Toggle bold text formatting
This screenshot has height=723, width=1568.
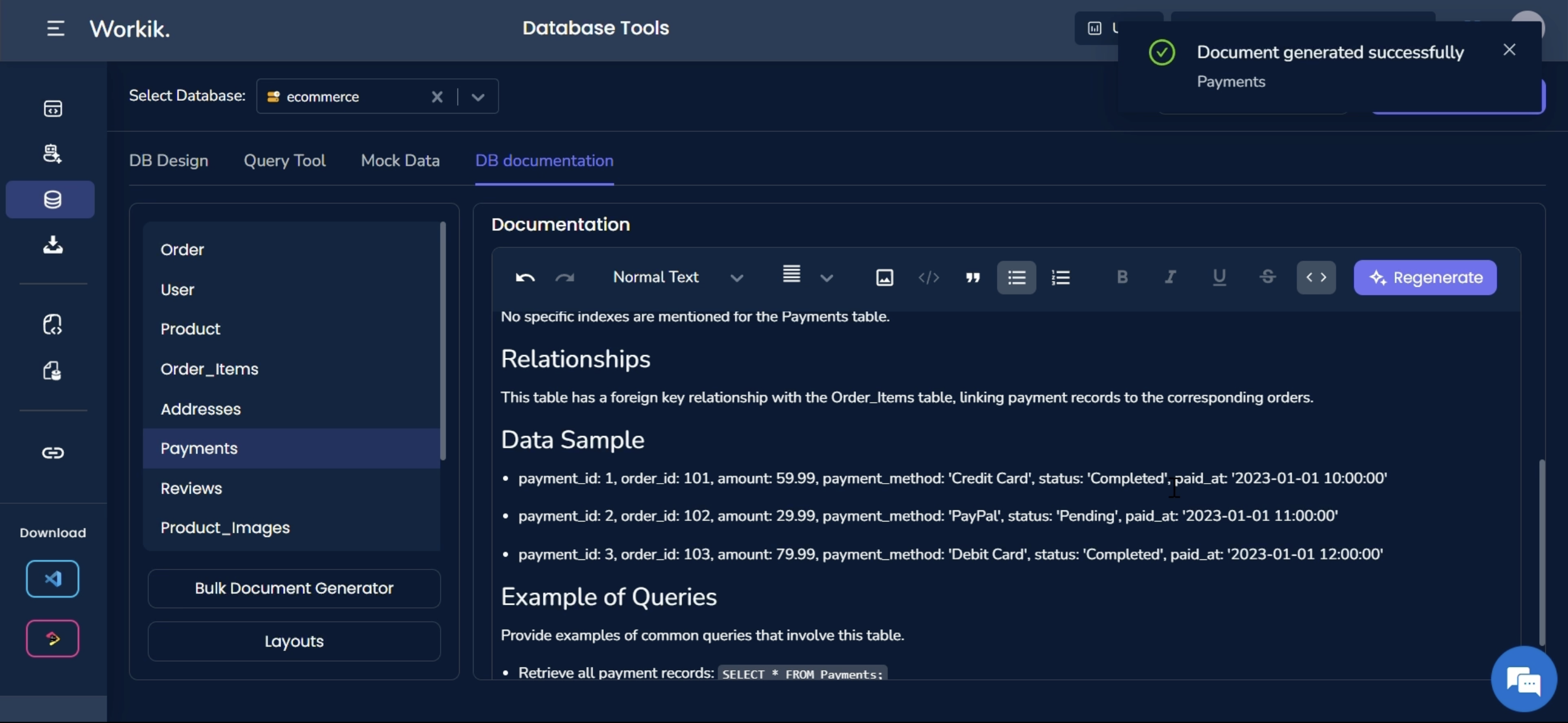pos(1123,277)
